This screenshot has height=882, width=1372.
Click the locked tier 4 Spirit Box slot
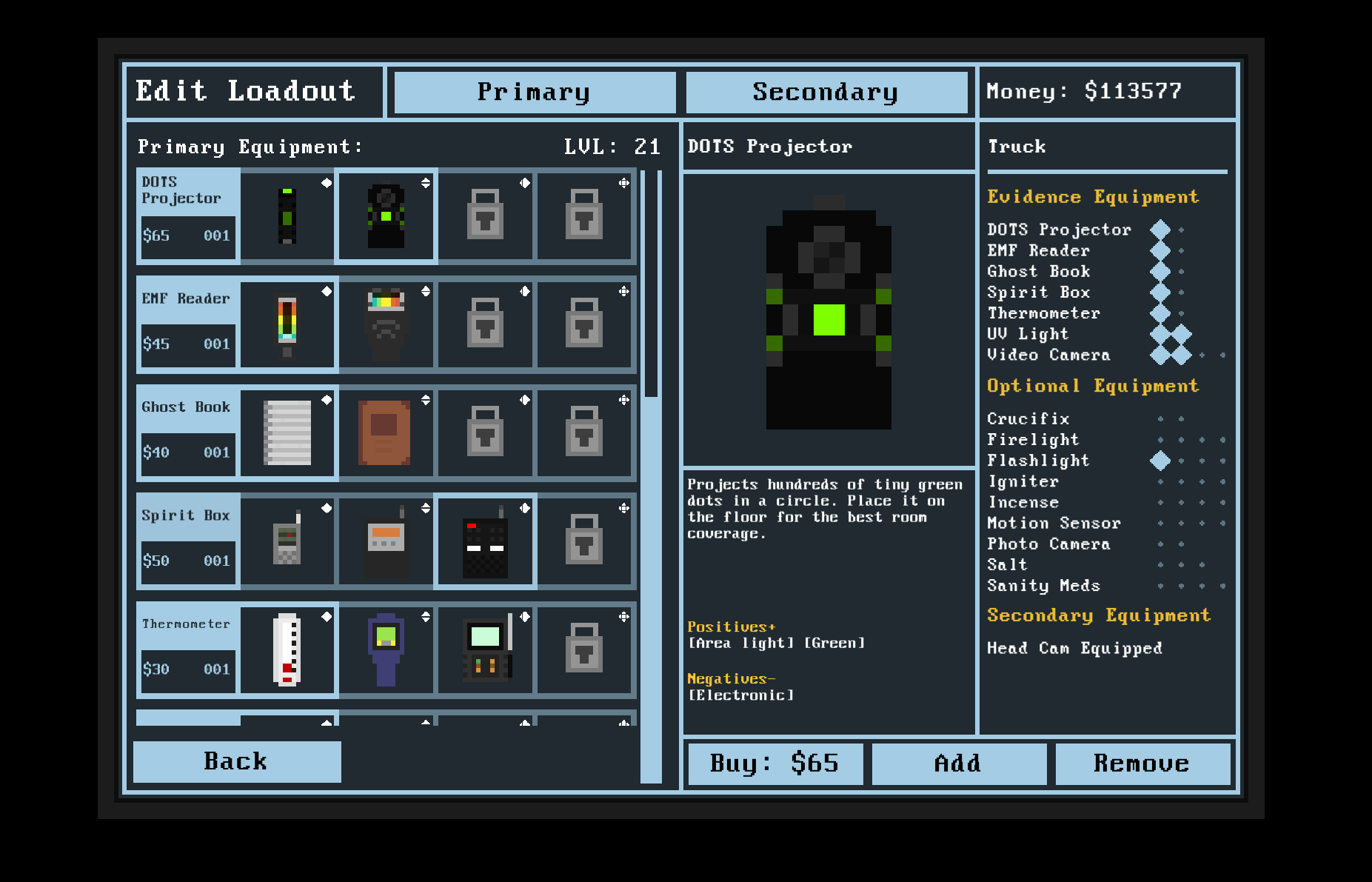(x=584, y=541)
